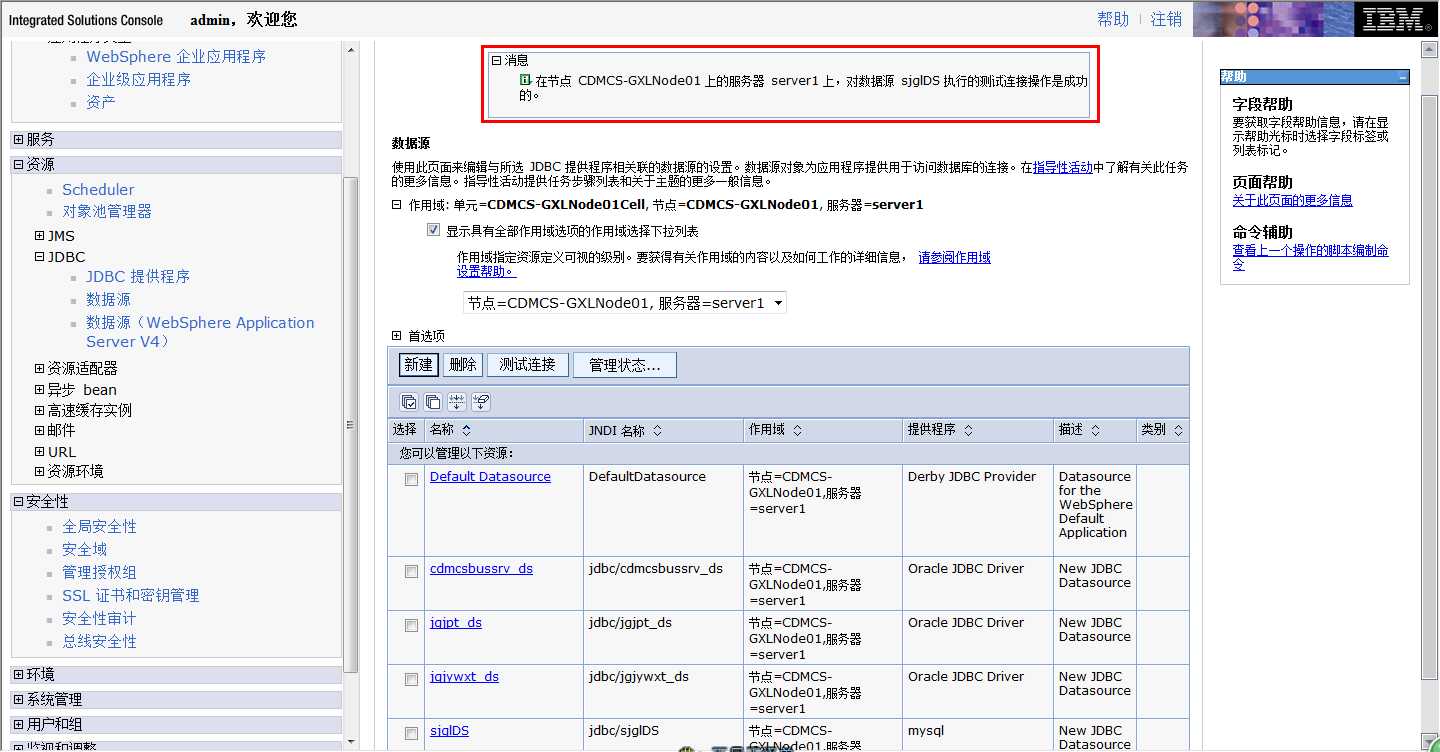Expand the URL tree node
Screen dimensions: 1440x752
click(40, 452)
